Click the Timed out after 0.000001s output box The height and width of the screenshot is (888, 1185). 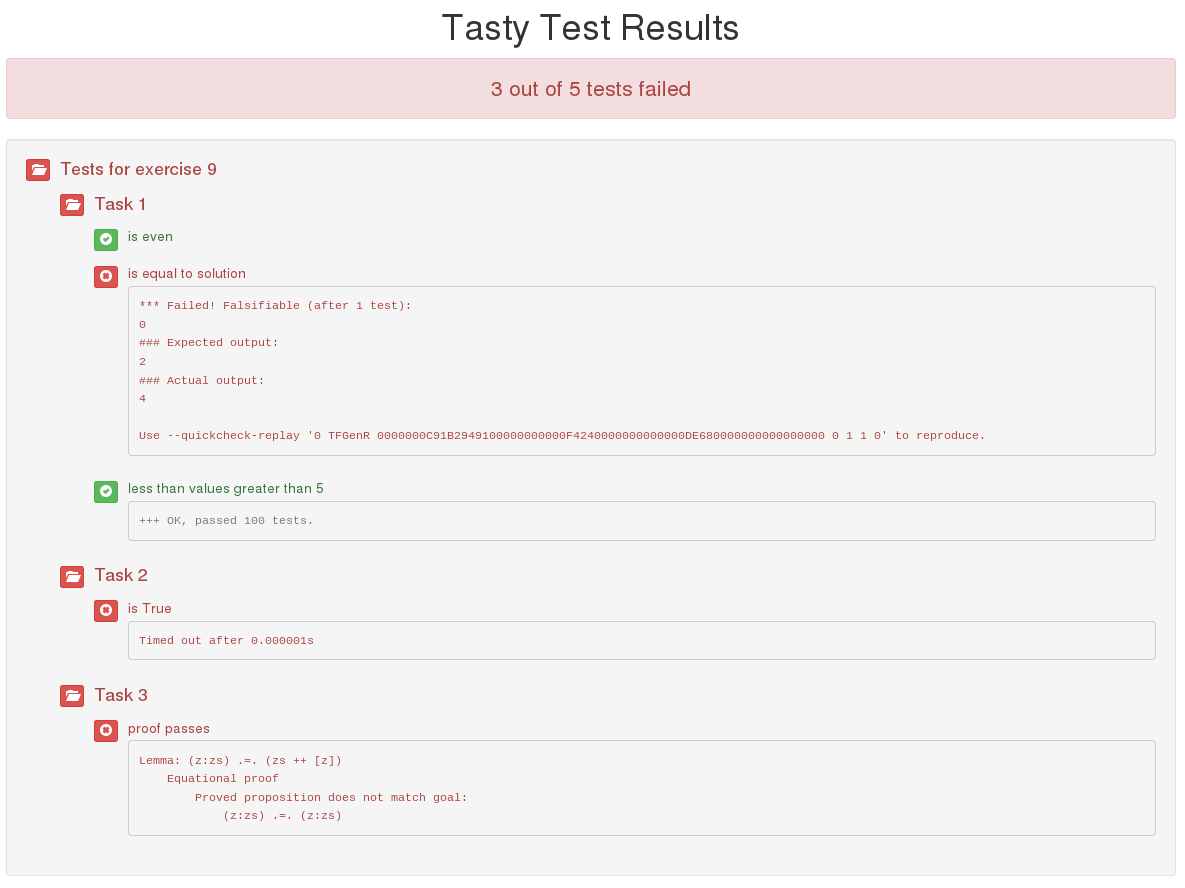642,640
